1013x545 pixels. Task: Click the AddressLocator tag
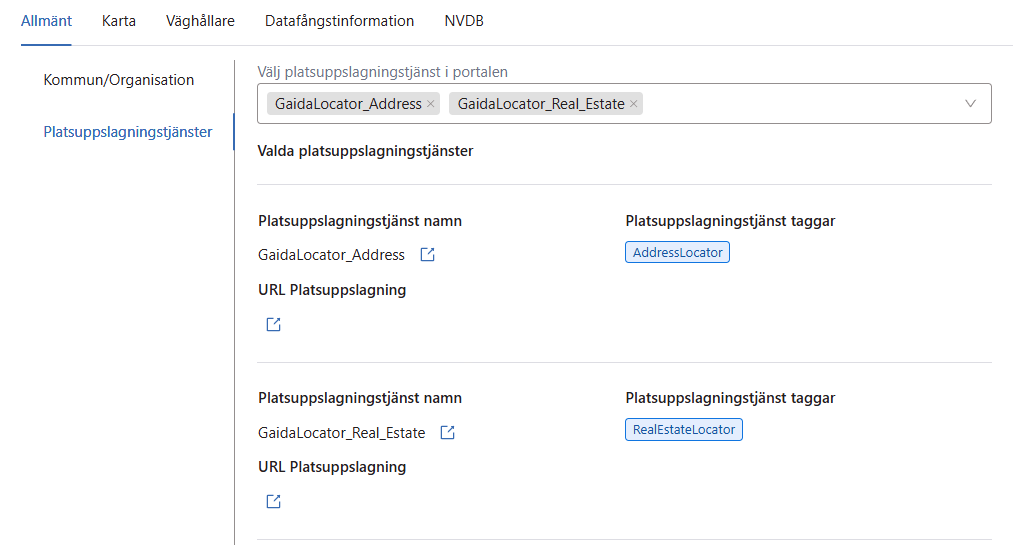(x=677, y=253)
